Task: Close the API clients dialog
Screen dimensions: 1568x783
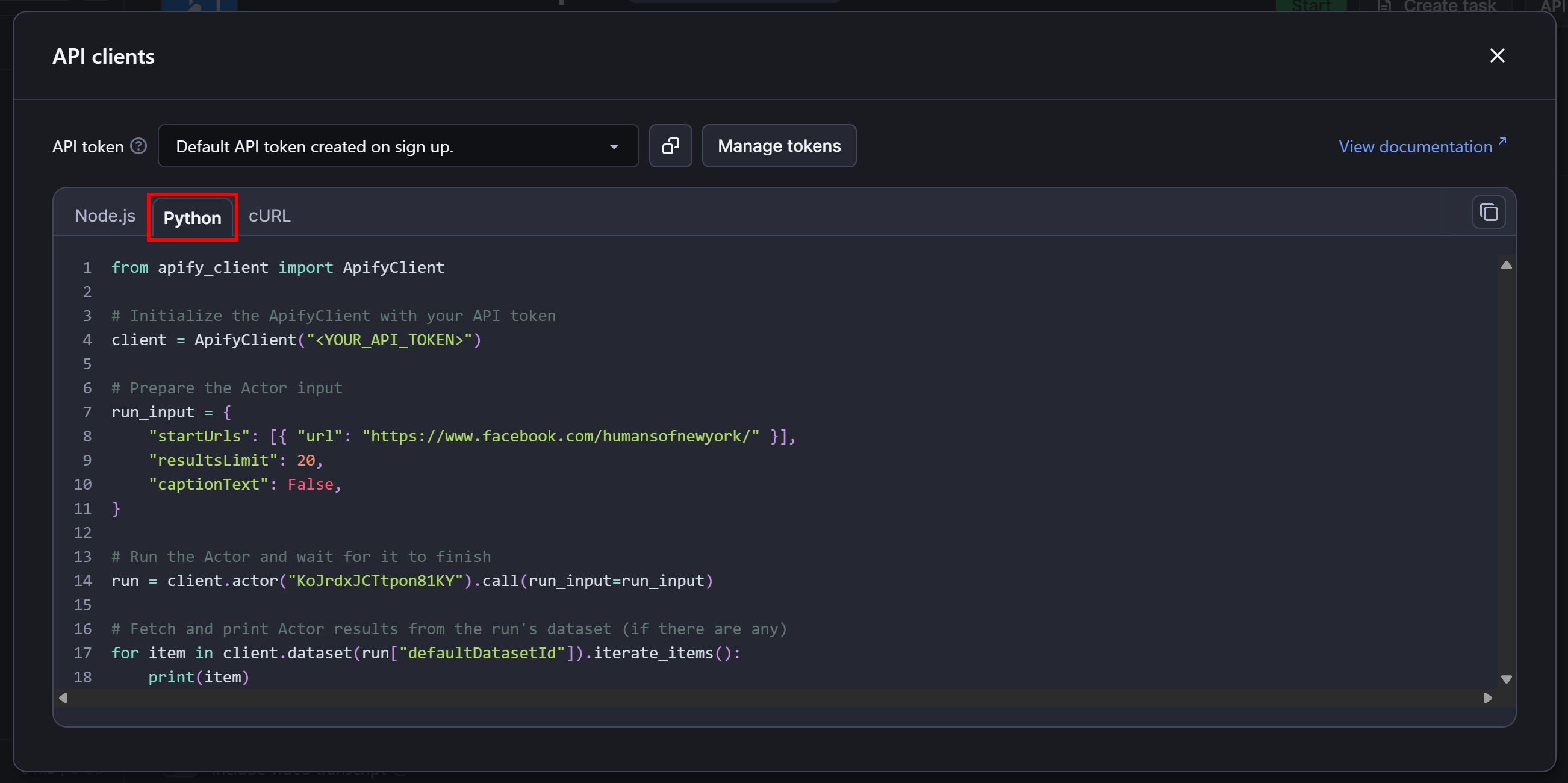Action: [1498, 55]
